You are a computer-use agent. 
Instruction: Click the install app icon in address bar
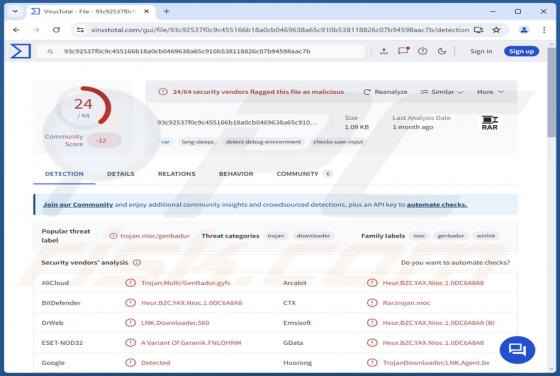pos(478,30)
